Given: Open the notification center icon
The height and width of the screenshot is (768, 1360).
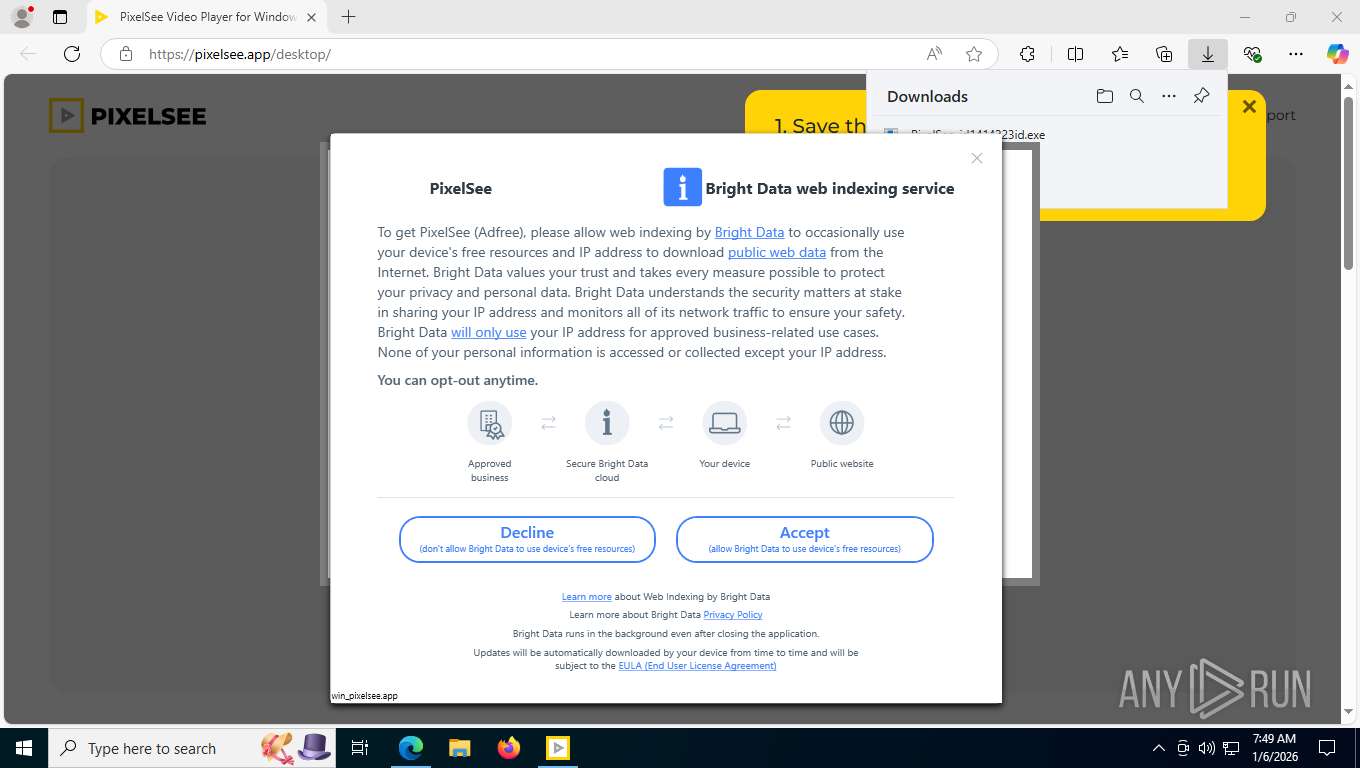Looking at the screenshot, I should 1327,748.
